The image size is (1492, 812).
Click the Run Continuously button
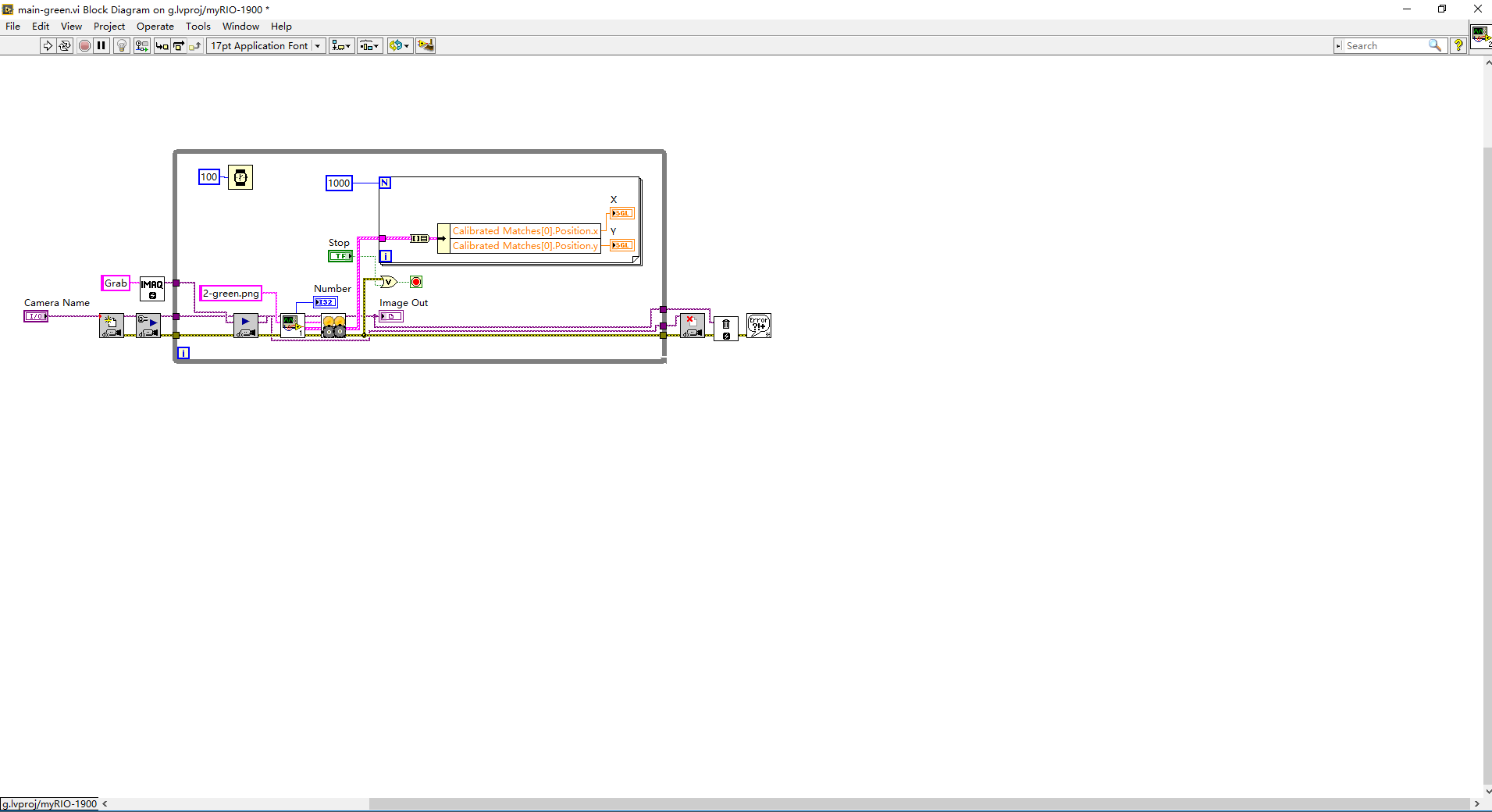tap(65, 45)
